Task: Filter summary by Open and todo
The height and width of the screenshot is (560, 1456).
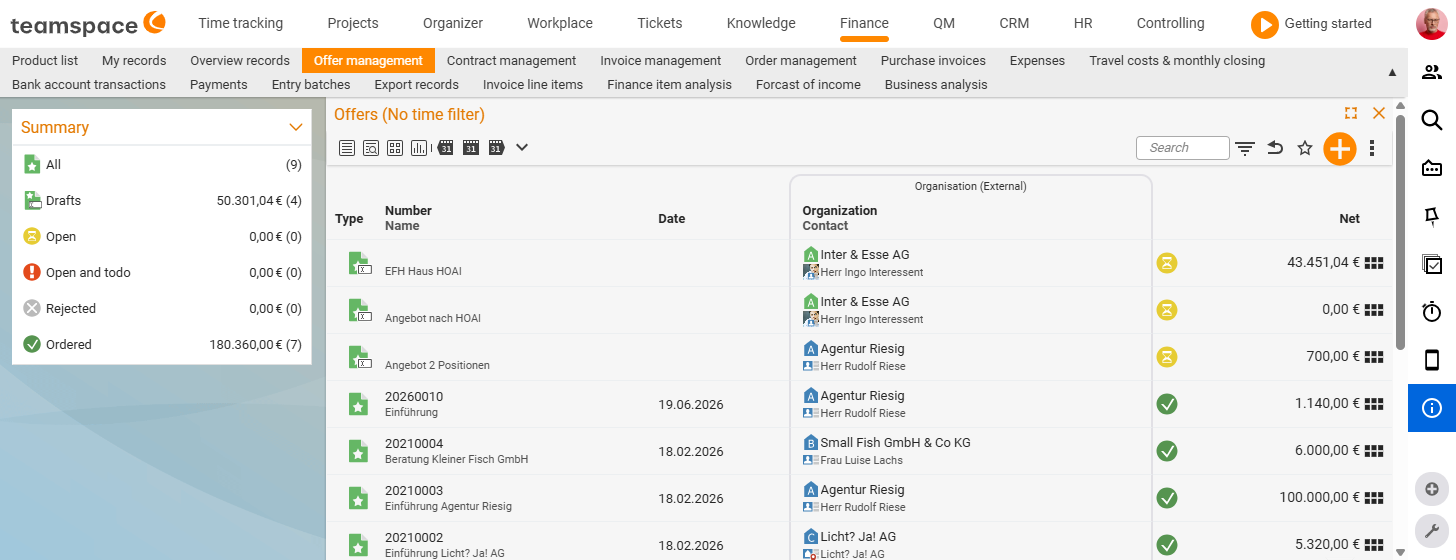Action: tap(162, 273)
